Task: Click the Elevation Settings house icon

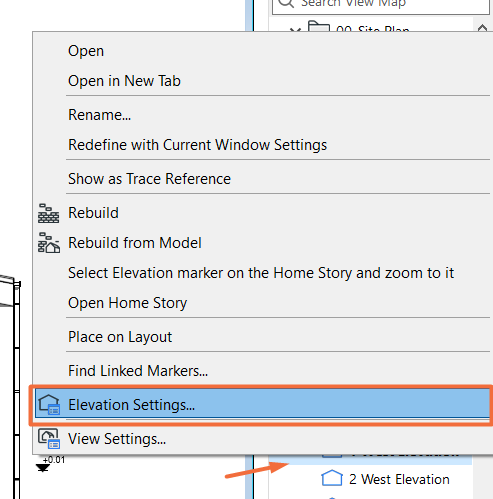Action: pyautogui.click(x=49, y=405)
